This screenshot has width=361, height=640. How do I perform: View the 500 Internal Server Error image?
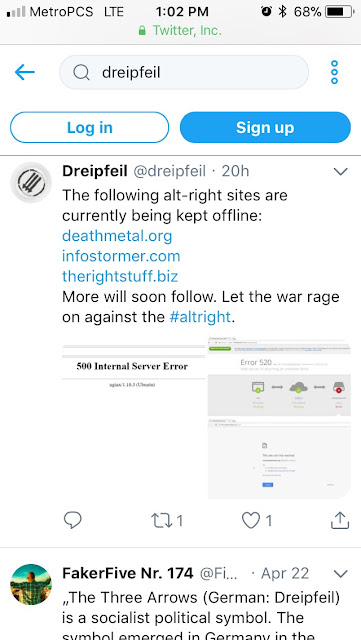[134, 418]
